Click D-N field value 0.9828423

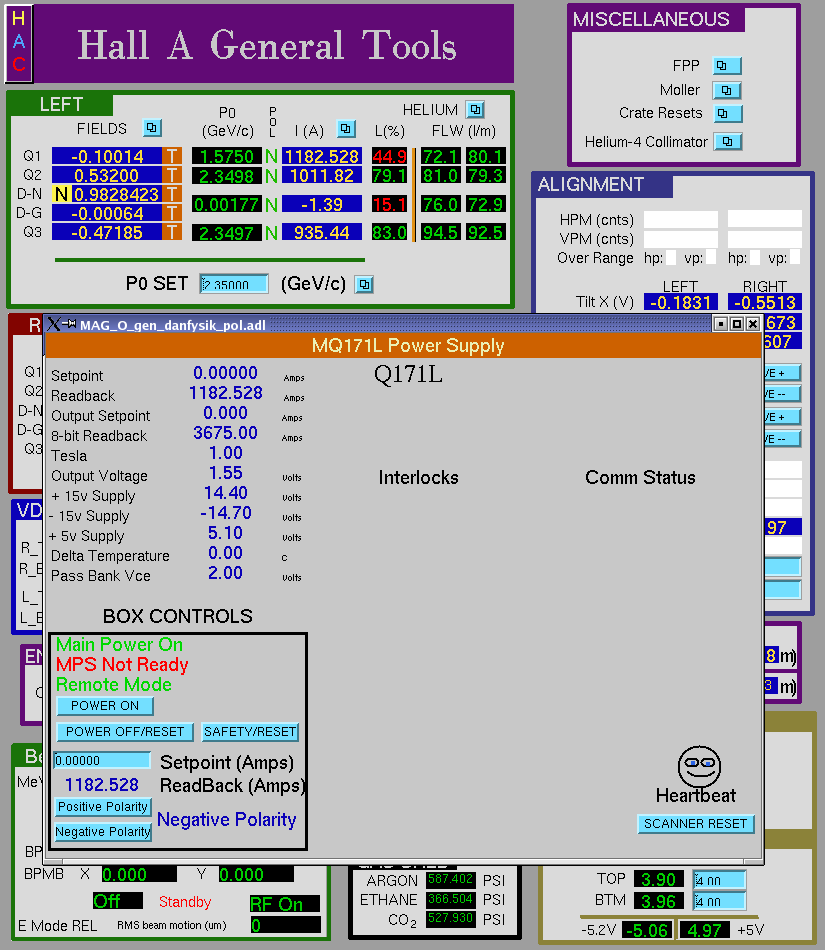116,194
